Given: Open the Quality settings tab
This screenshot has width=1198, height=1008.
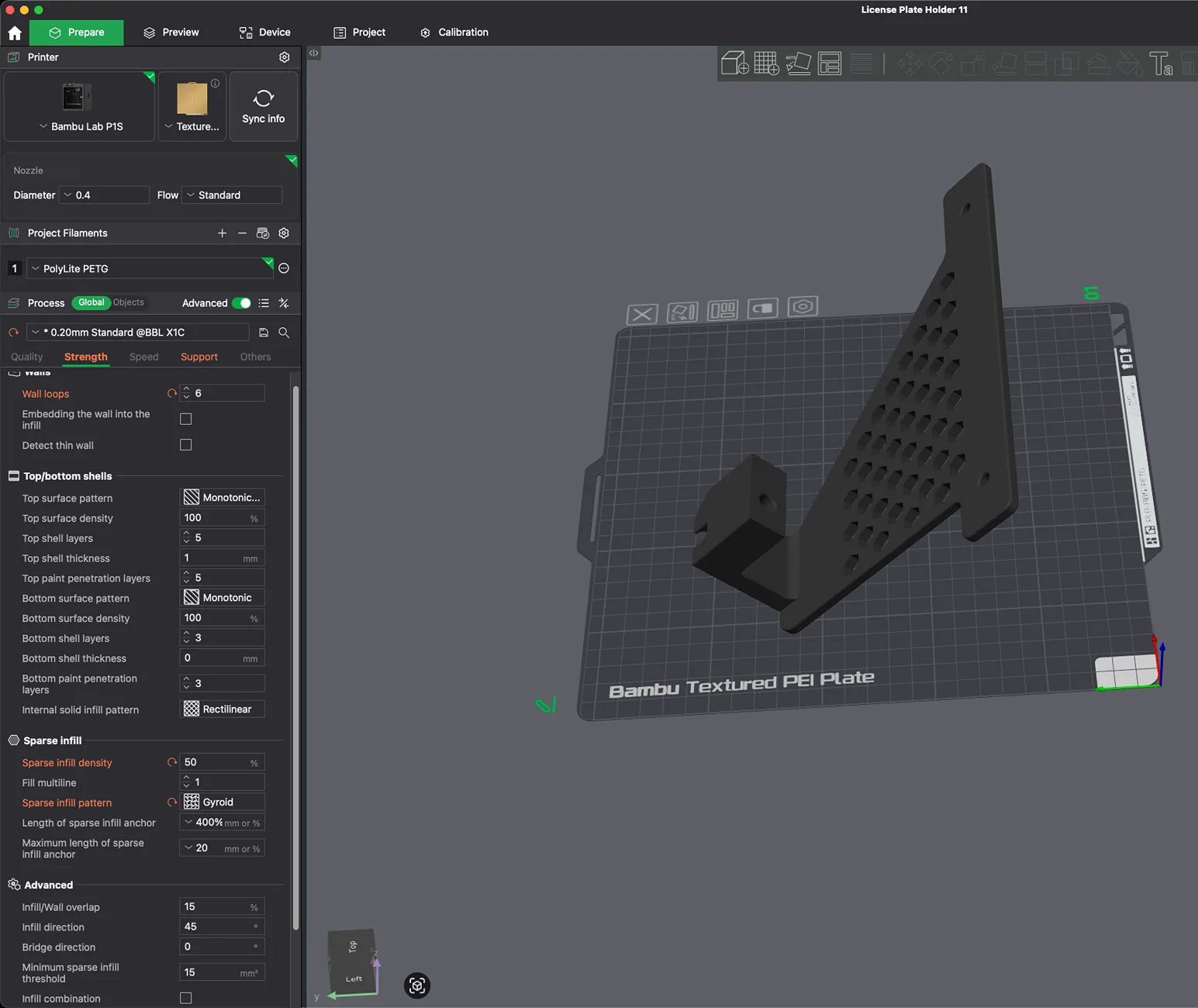Looking at the screenshot, I should (x=27, y=357).
